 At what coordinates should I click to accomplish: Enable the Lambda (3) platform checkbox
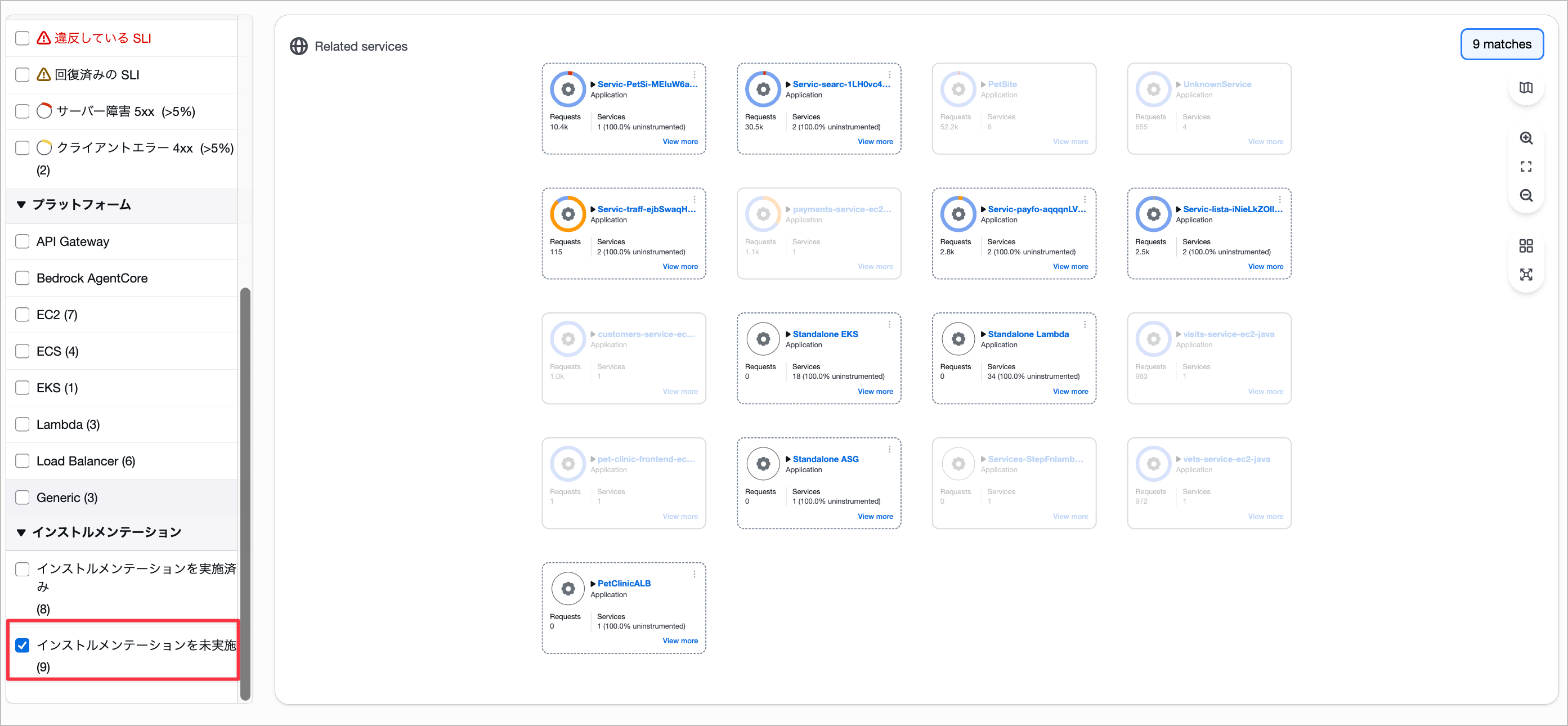pos(23,424)
